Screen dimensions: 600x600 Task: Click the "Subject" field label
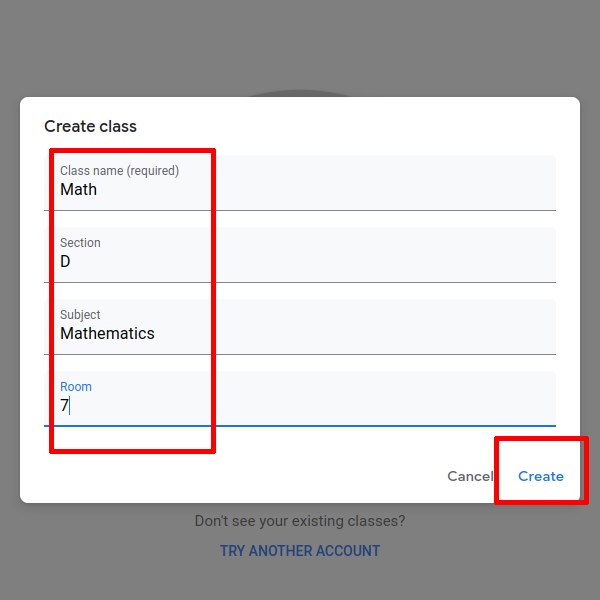pyautogui.click(x=80, y=315)
